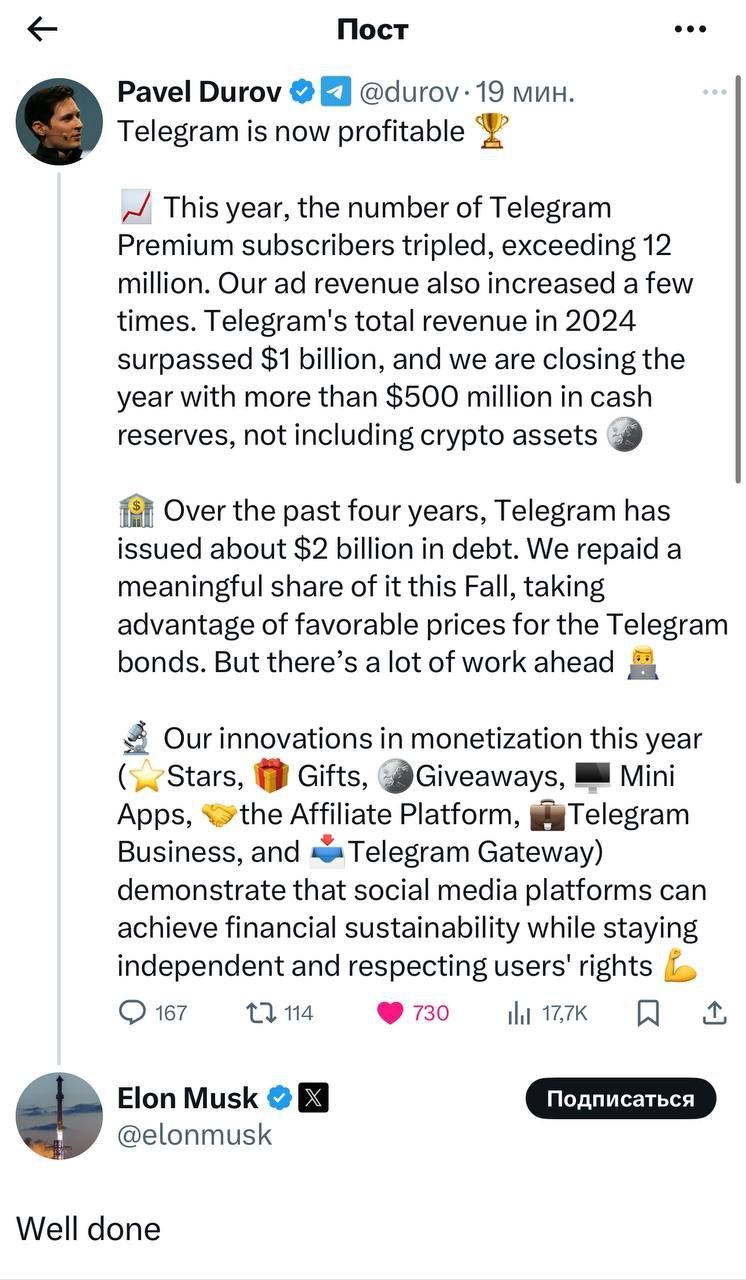Repost using the retweet icon
746x1280 pixels.
click(261, 1013)
